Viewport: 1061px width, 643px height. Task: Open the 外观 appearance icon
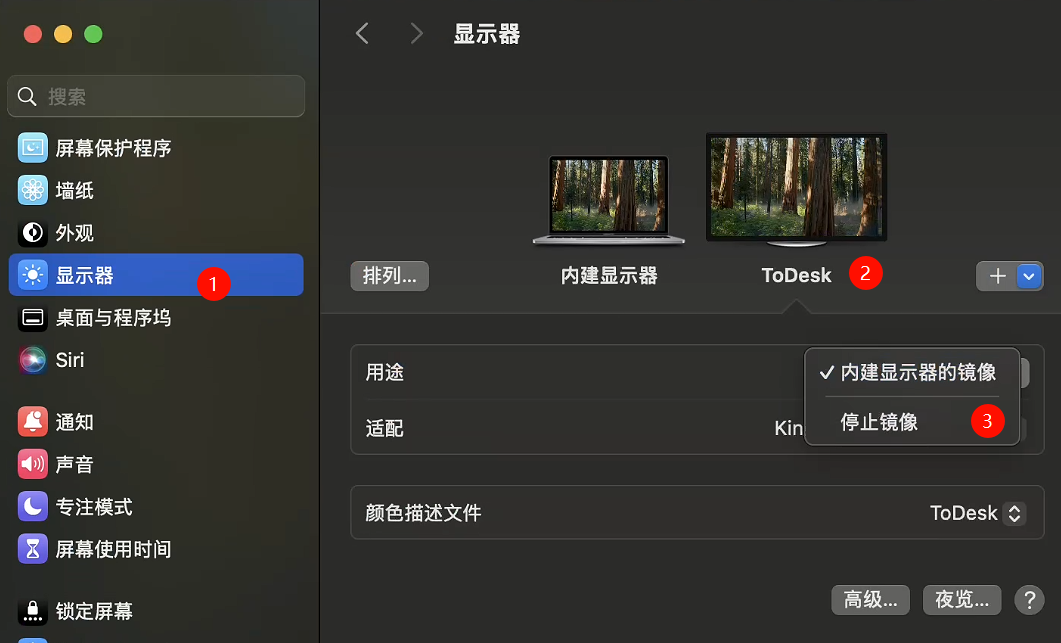33,233
